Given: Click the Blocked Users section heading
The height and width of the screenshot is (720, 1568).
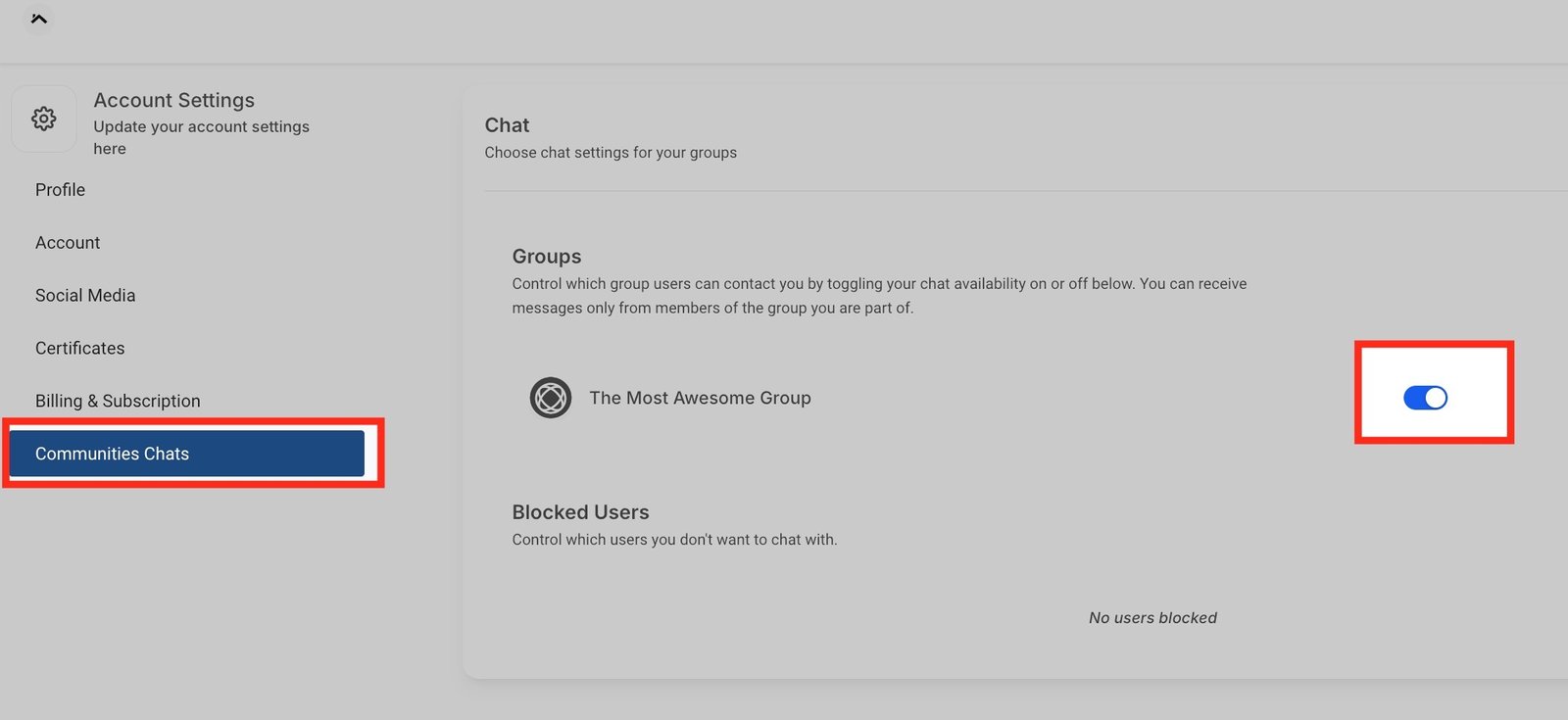Looking at the screenshot, I should (580, 512).
